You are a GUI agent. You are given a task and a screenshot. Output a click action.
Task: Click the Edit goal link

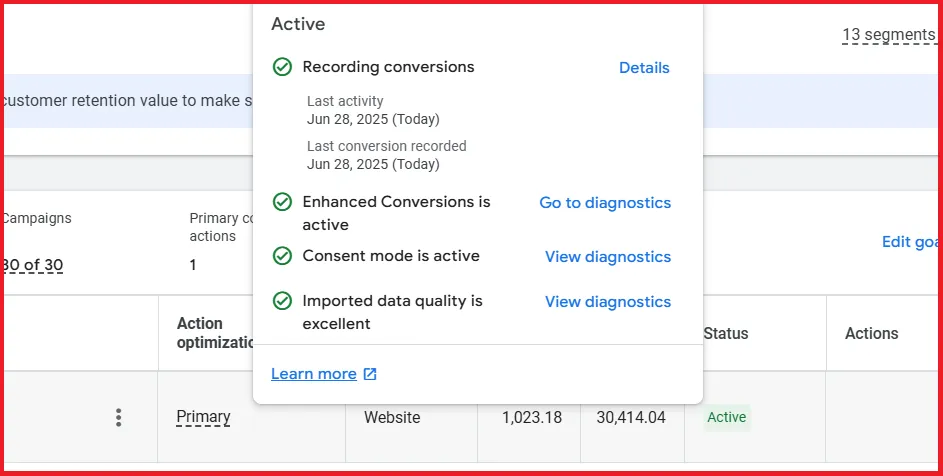click(910, 242)
